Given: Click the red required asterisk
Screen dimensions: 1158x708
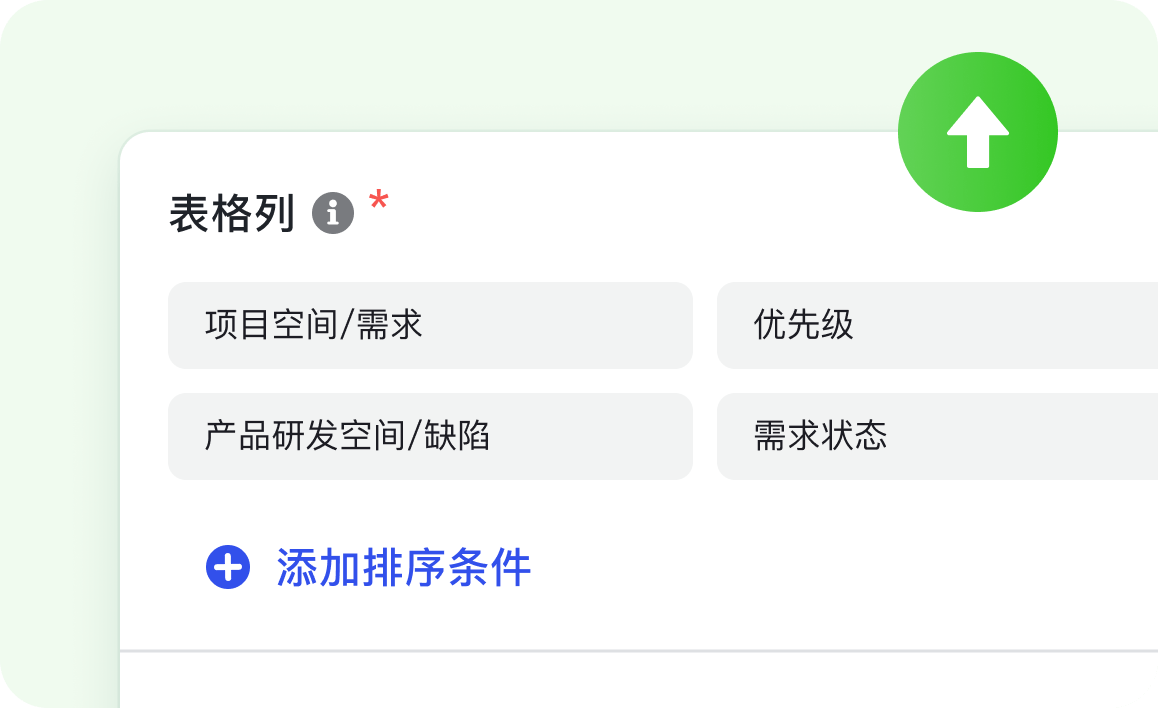Looking at the screenshot, I should coord(379,203).
